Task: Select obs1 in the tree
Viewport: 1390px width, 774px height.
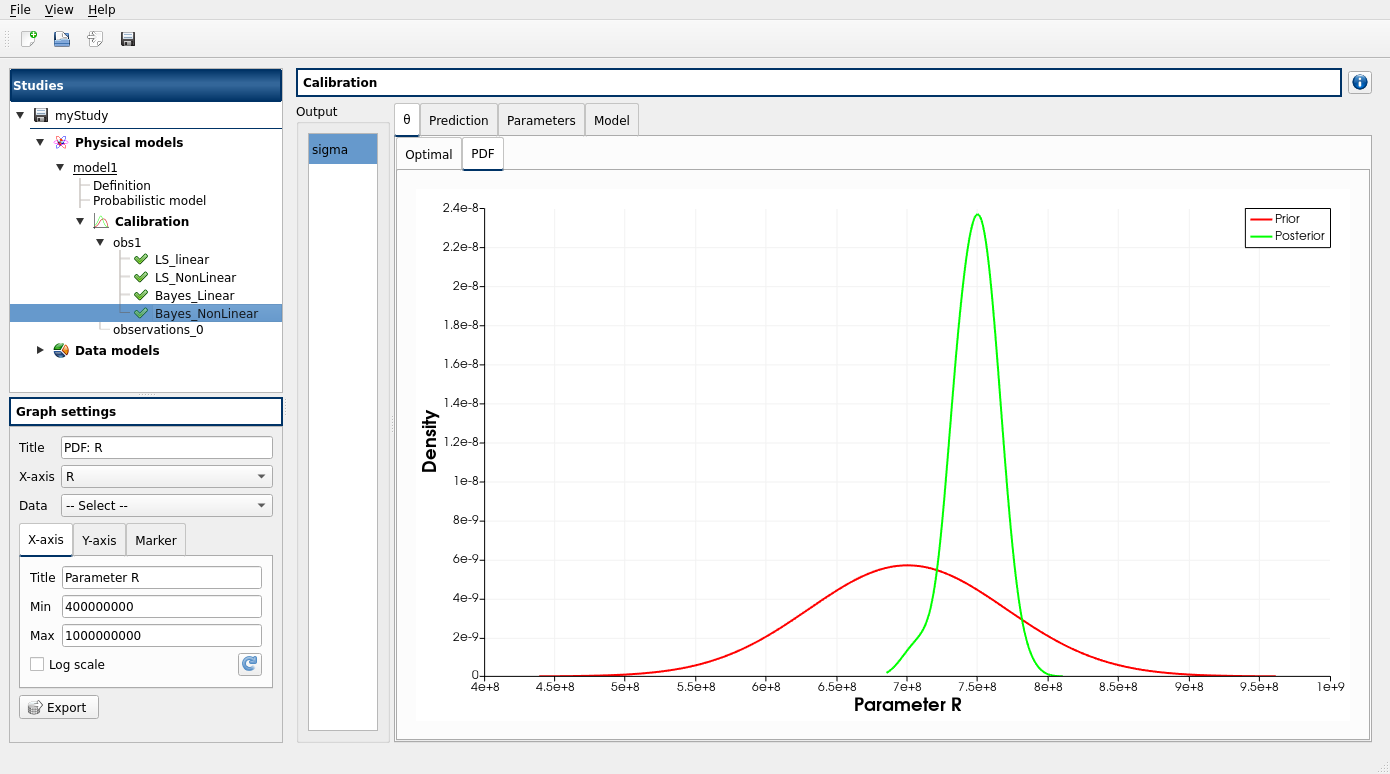Action: [x=127, y=242]
